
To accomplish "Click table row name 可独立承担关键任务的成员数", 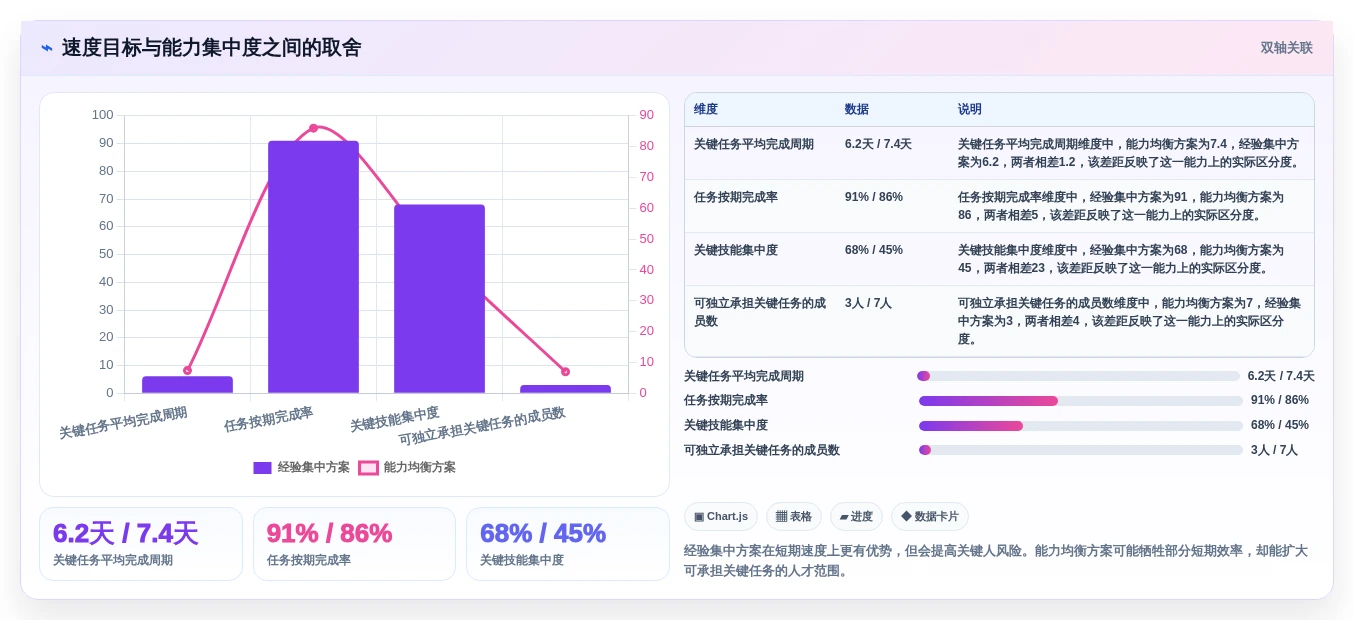I will click(760, 312).
